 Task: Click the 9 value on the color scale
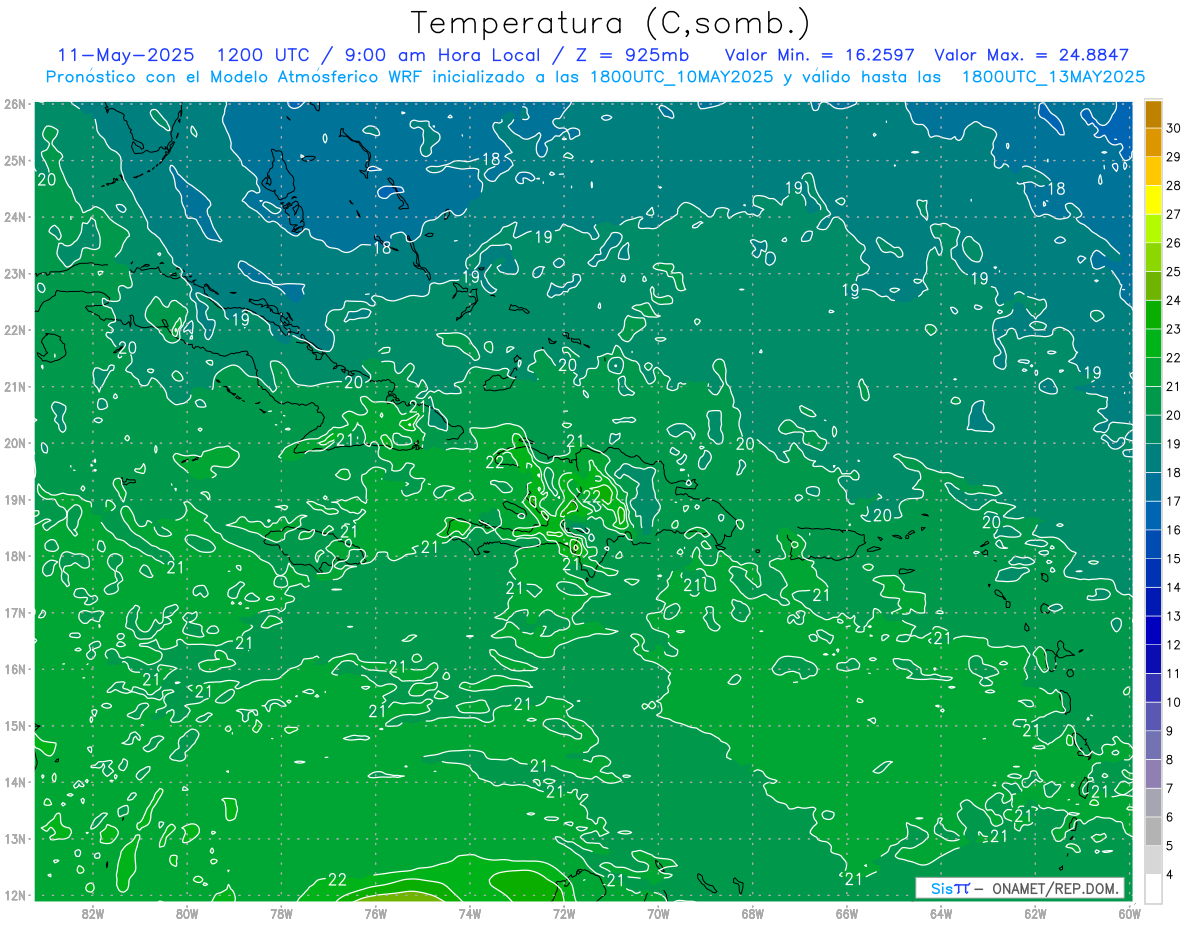pos(1169,731)
